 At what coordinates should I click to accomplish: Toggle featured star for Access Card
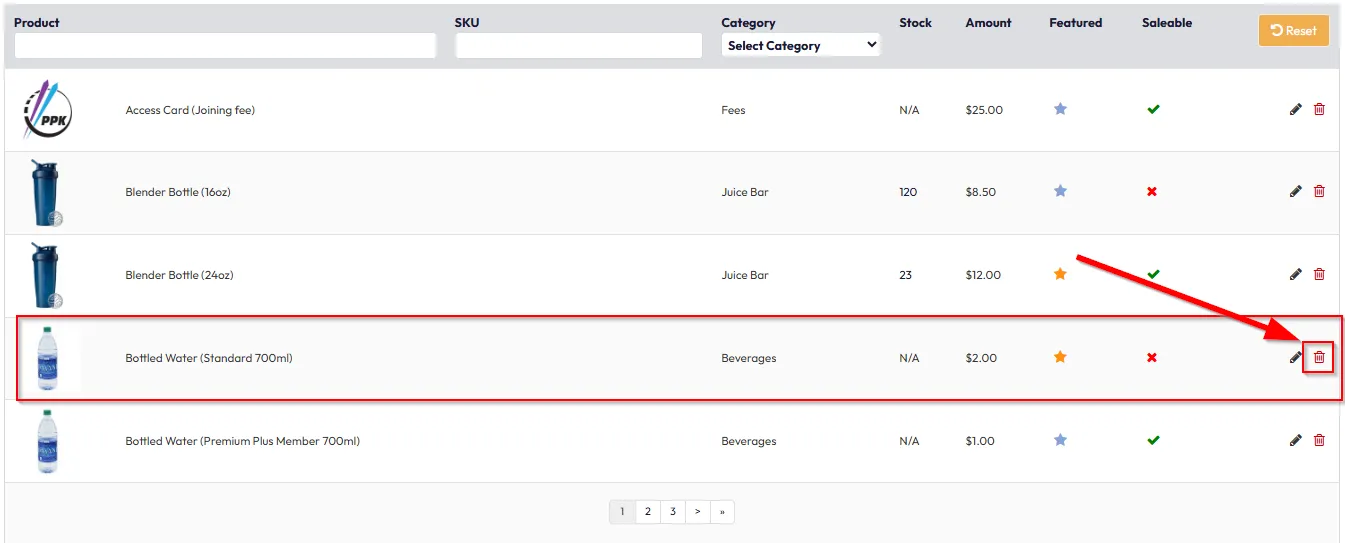coord(1060,109)
